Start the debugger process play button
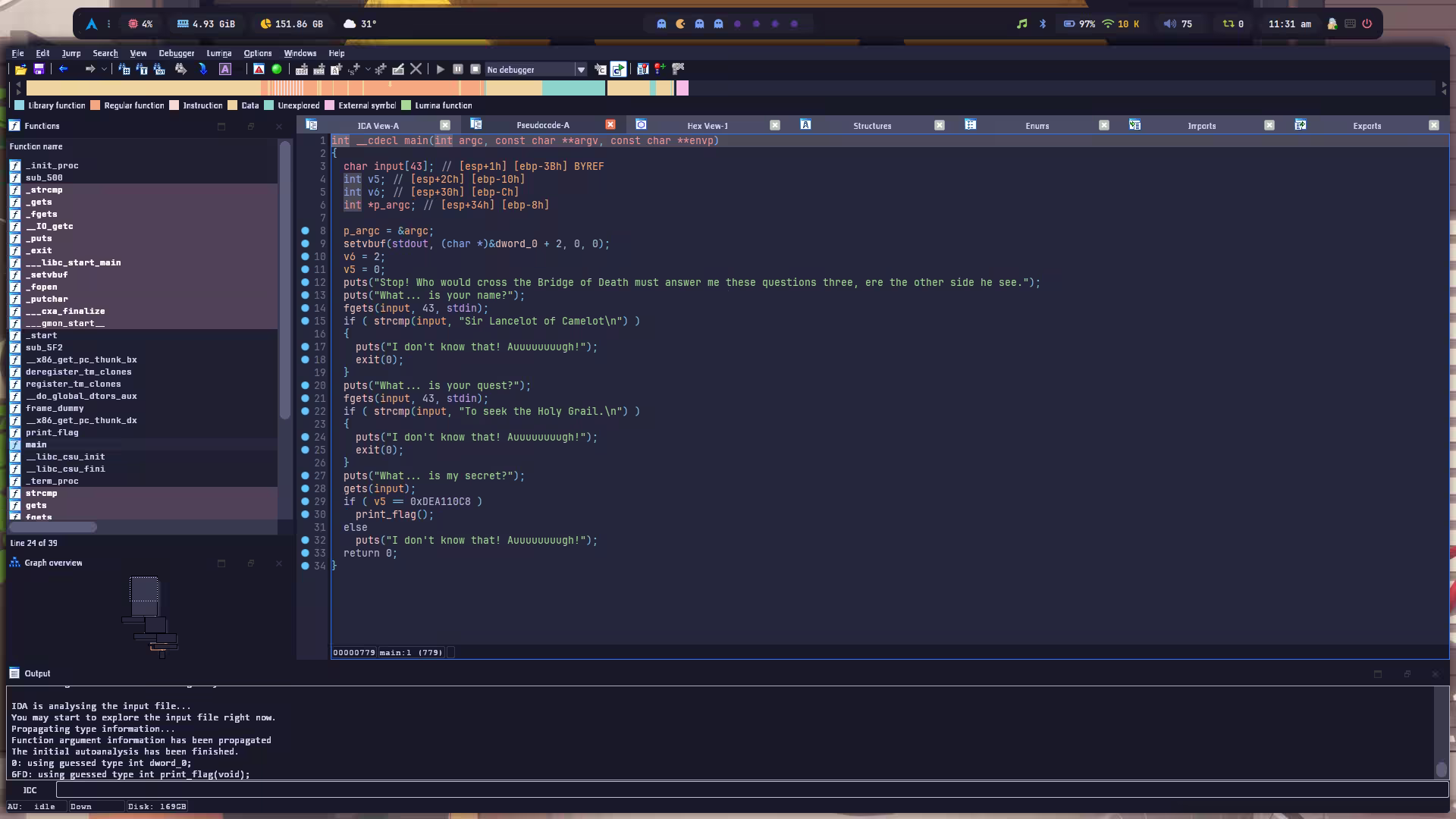1456x819 pixels. [x=441, y=69]
